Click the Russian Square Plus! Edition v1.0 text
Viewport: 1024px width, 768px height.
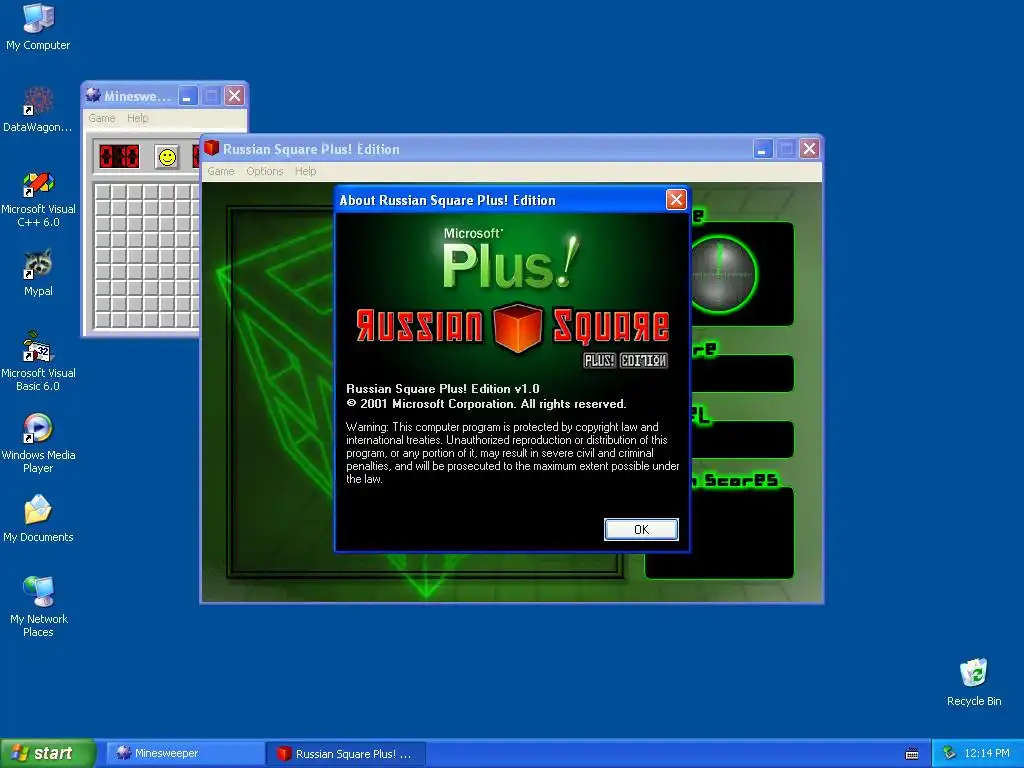[x=443, y=389]
